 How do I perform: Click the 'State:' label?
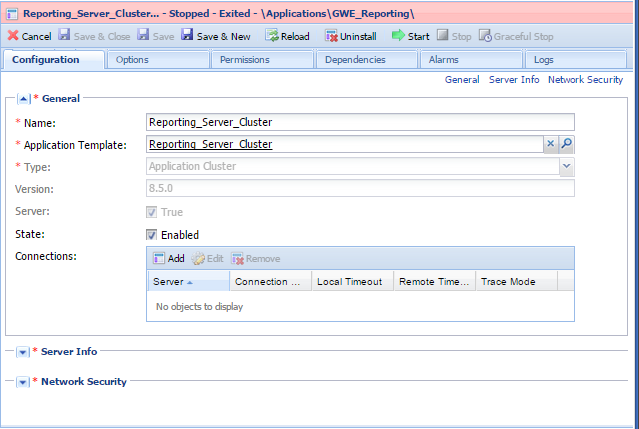pyautogui.click(x=30, y=234)
